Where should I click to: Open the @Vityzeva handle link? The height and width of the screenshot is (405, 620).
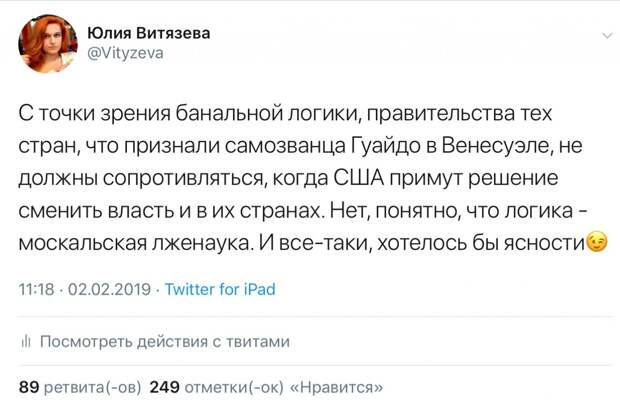click(x=125, y=53)
